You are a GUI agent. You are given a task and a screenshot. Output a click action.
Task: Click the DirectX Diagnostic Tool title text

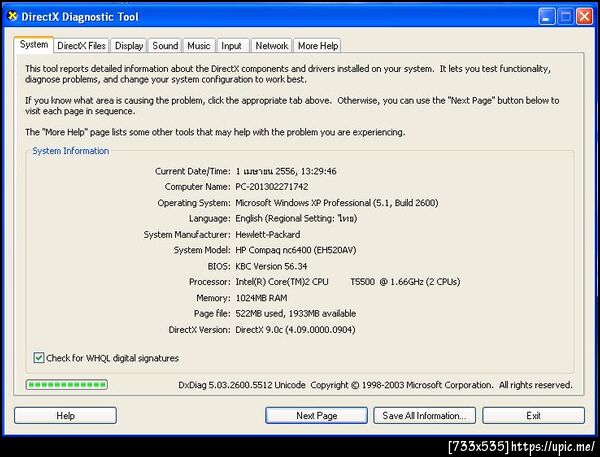pos(80,17)
